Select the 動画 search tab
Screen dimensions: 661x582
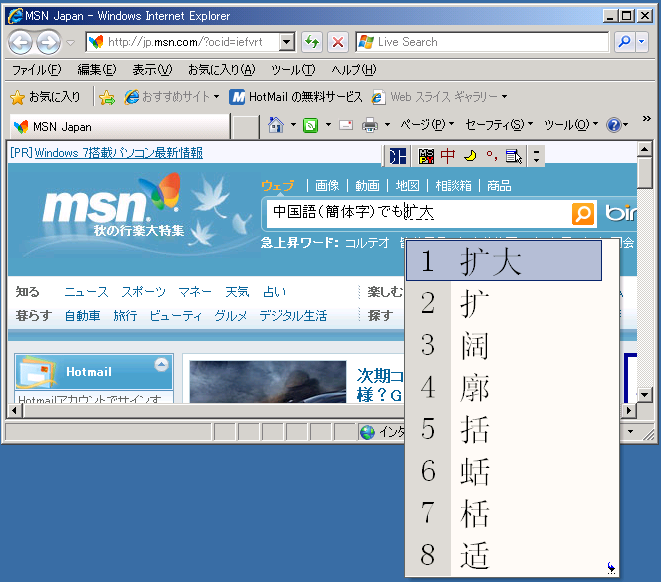tap(367, 185)
